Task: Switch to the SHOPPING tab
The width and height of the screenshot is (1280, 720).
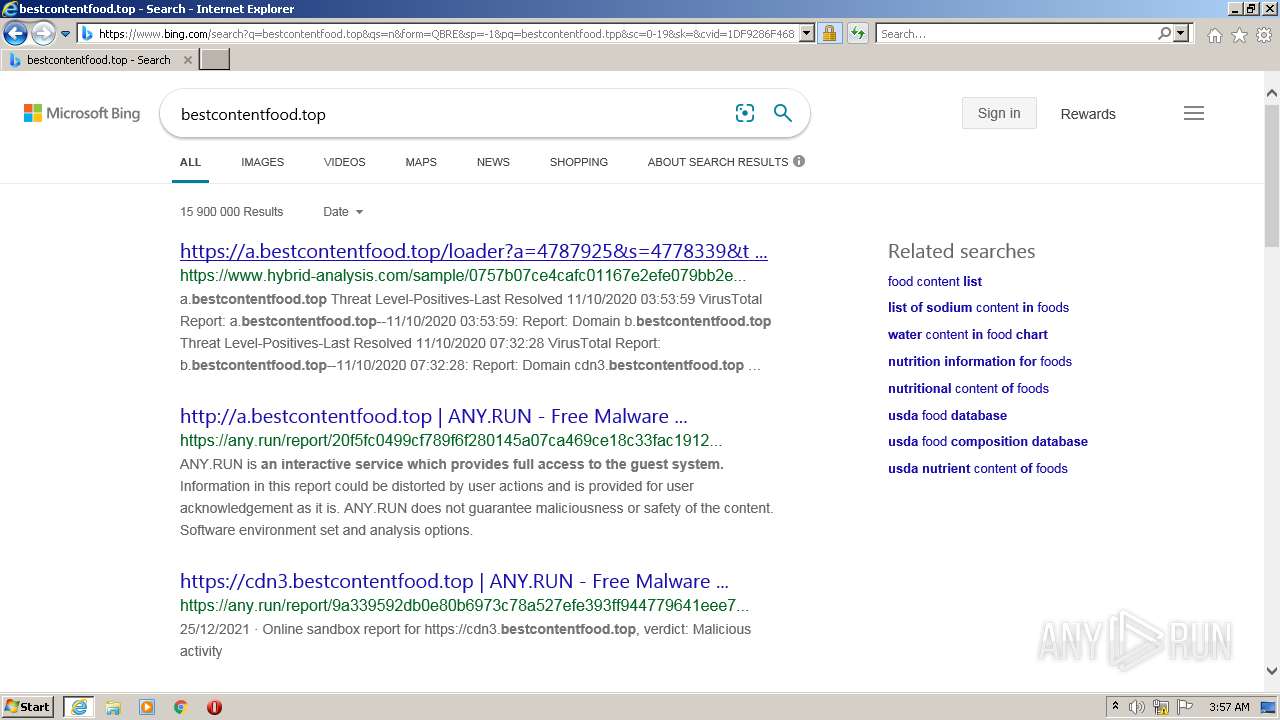Action: point(578,162)
